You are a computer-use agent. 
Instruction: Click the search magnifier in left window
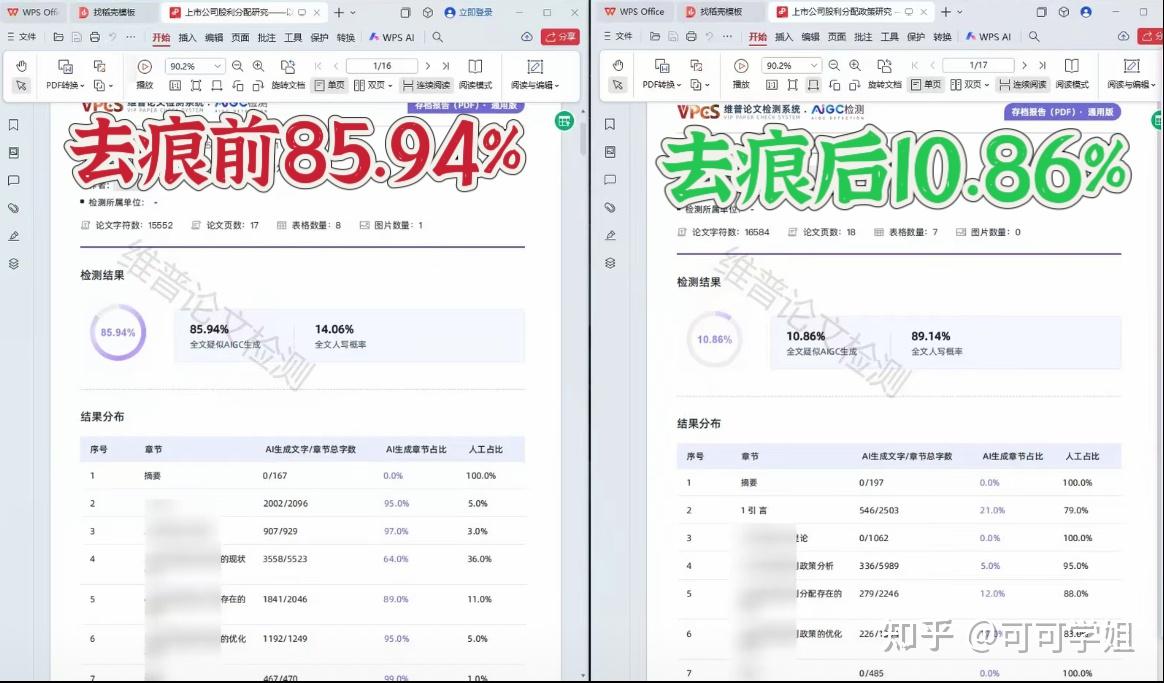(x=438, y=37)
